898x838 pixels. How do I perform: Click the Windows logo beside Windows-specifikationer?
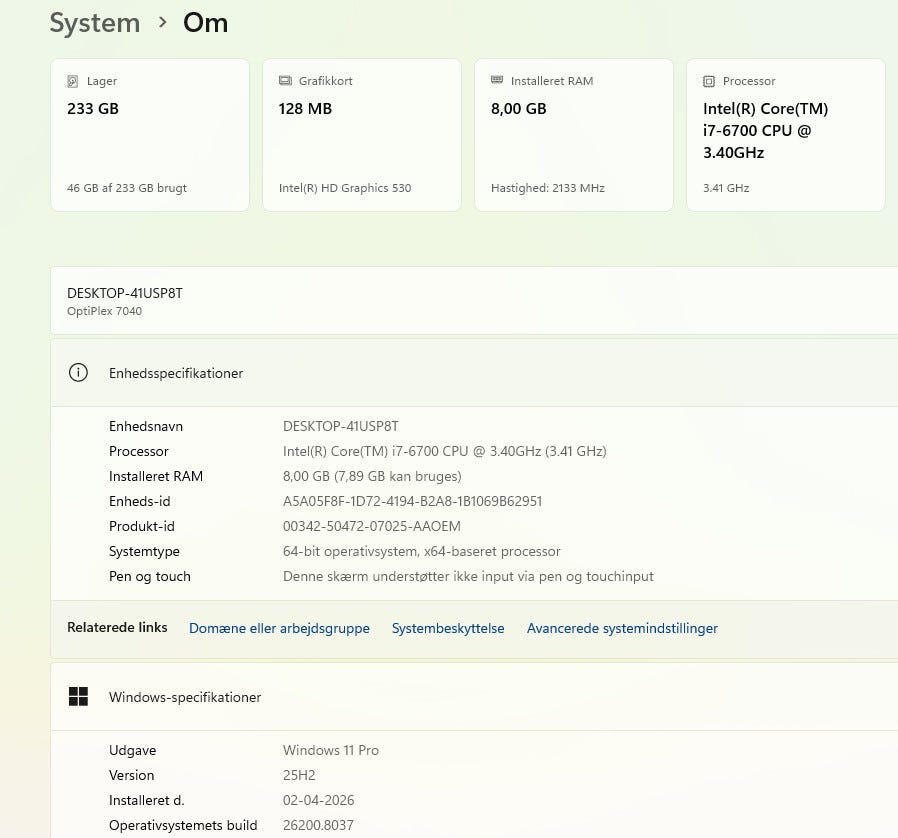click(78, 697)
